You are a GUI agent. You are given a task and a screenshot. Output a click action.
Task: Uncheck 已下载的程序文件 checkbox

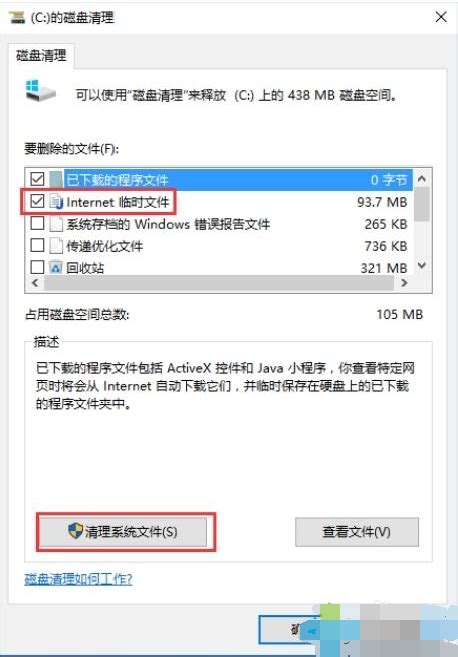coord(37,179)
